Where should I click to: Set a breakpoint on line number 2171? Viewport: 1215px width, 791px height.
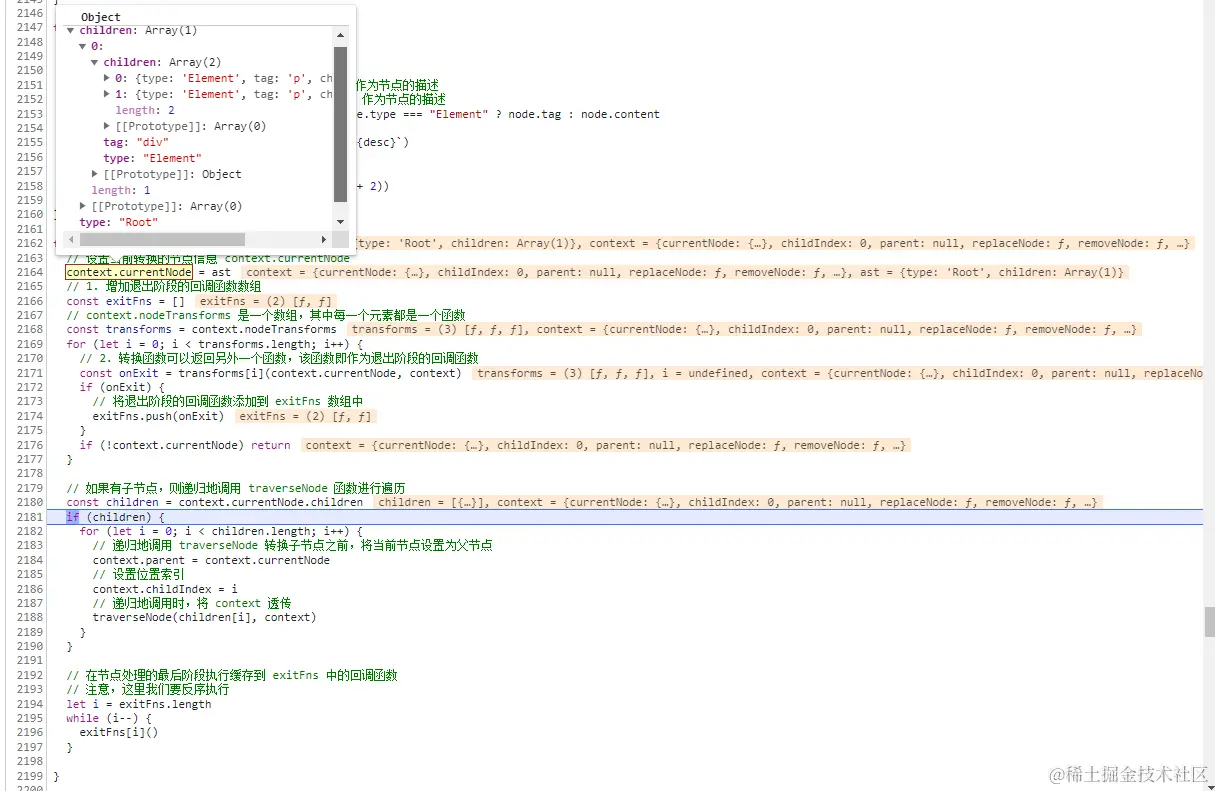click(x=30, y=373)
